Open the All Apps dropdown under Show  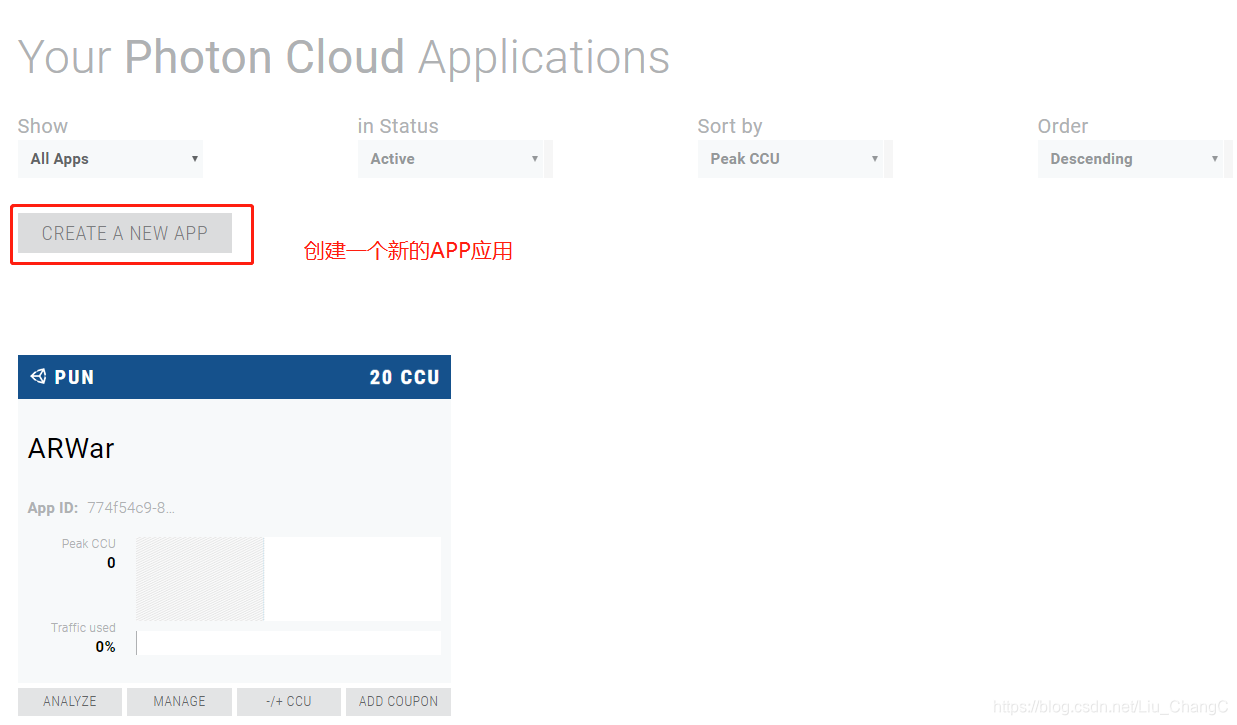pos(110,158)
